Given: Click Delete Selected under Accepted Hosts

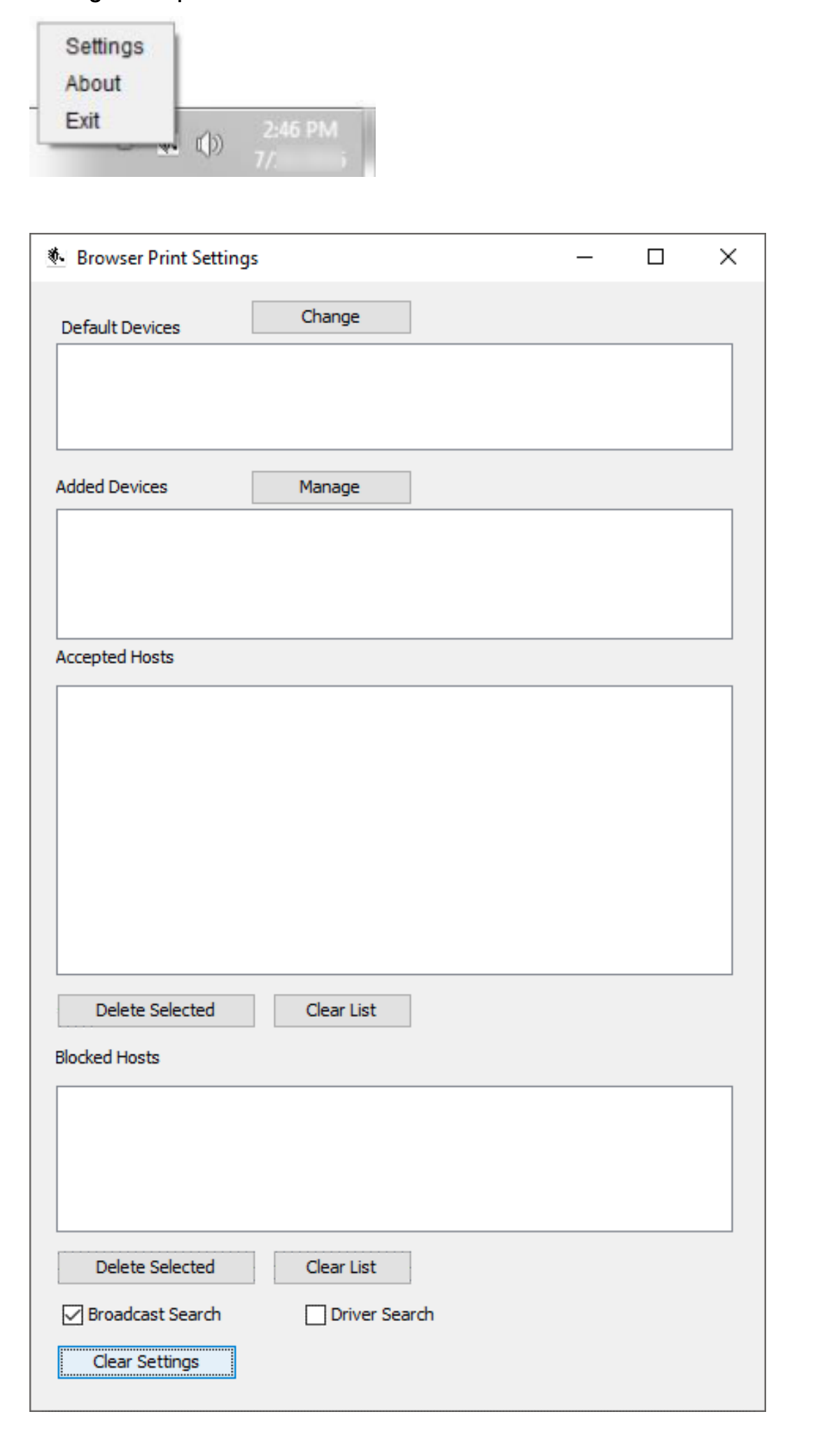Looking at the screenshot, I should [155, 1011].
